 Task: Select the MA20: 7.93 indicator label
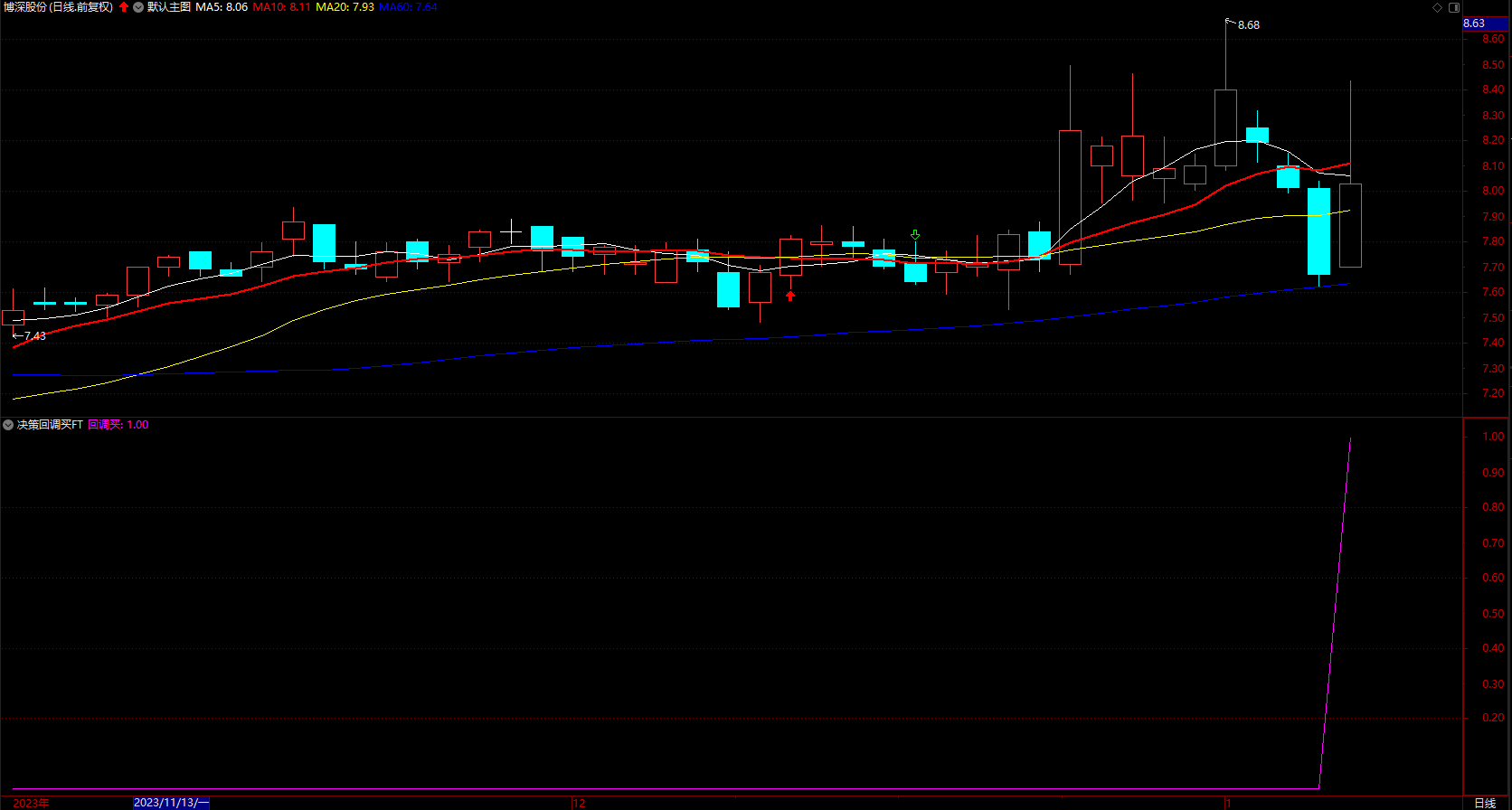(x=345, y=7)
